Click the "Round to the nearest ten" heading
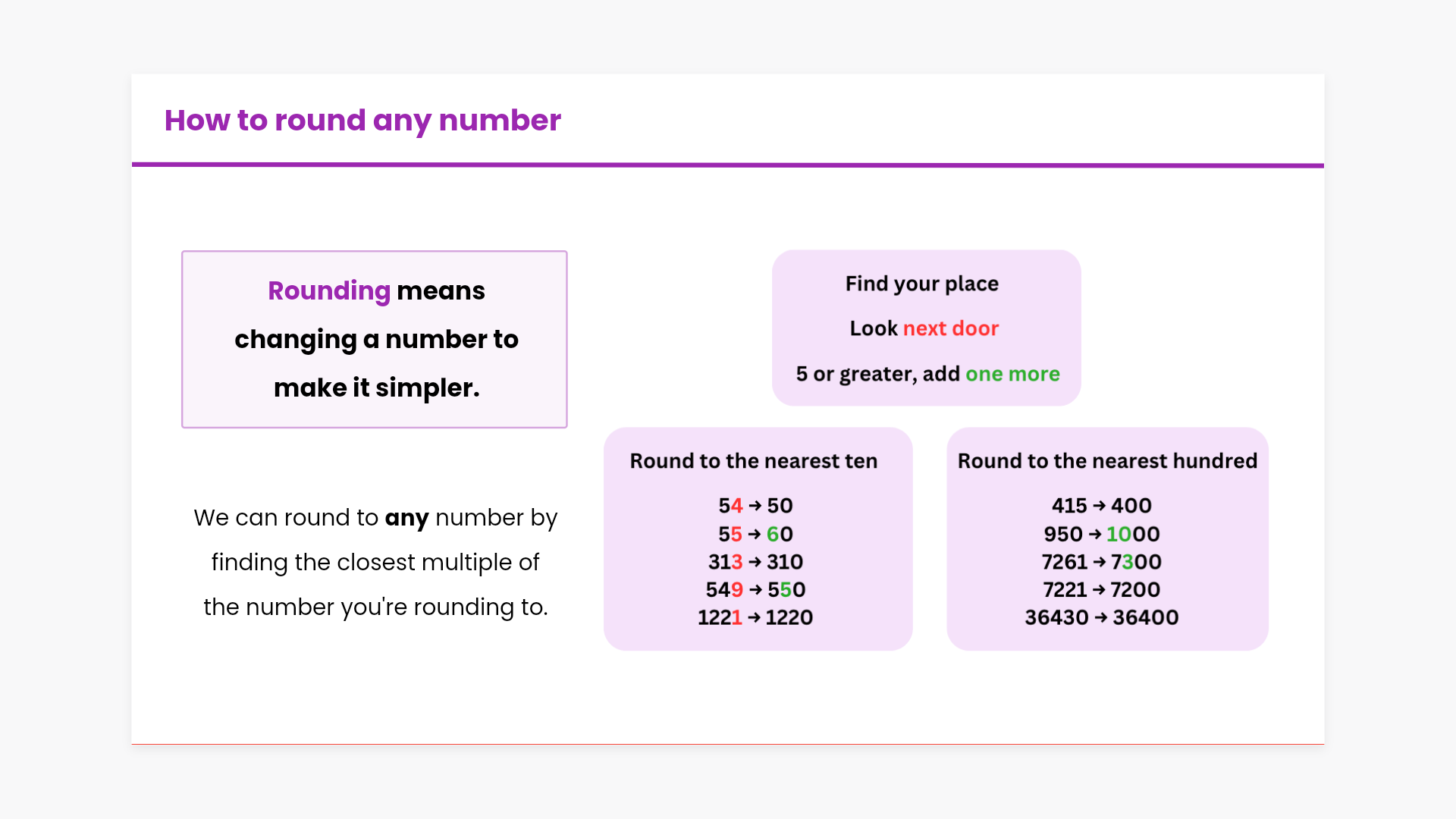 click(753, 461)
